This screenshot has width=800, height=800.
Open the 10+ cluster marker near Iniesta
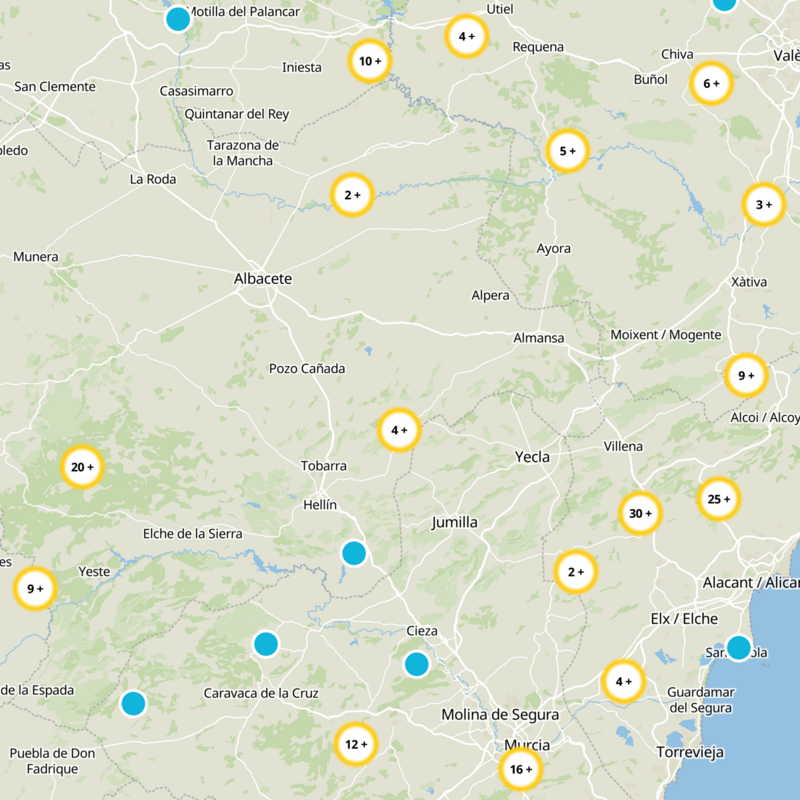pos(370,61)
